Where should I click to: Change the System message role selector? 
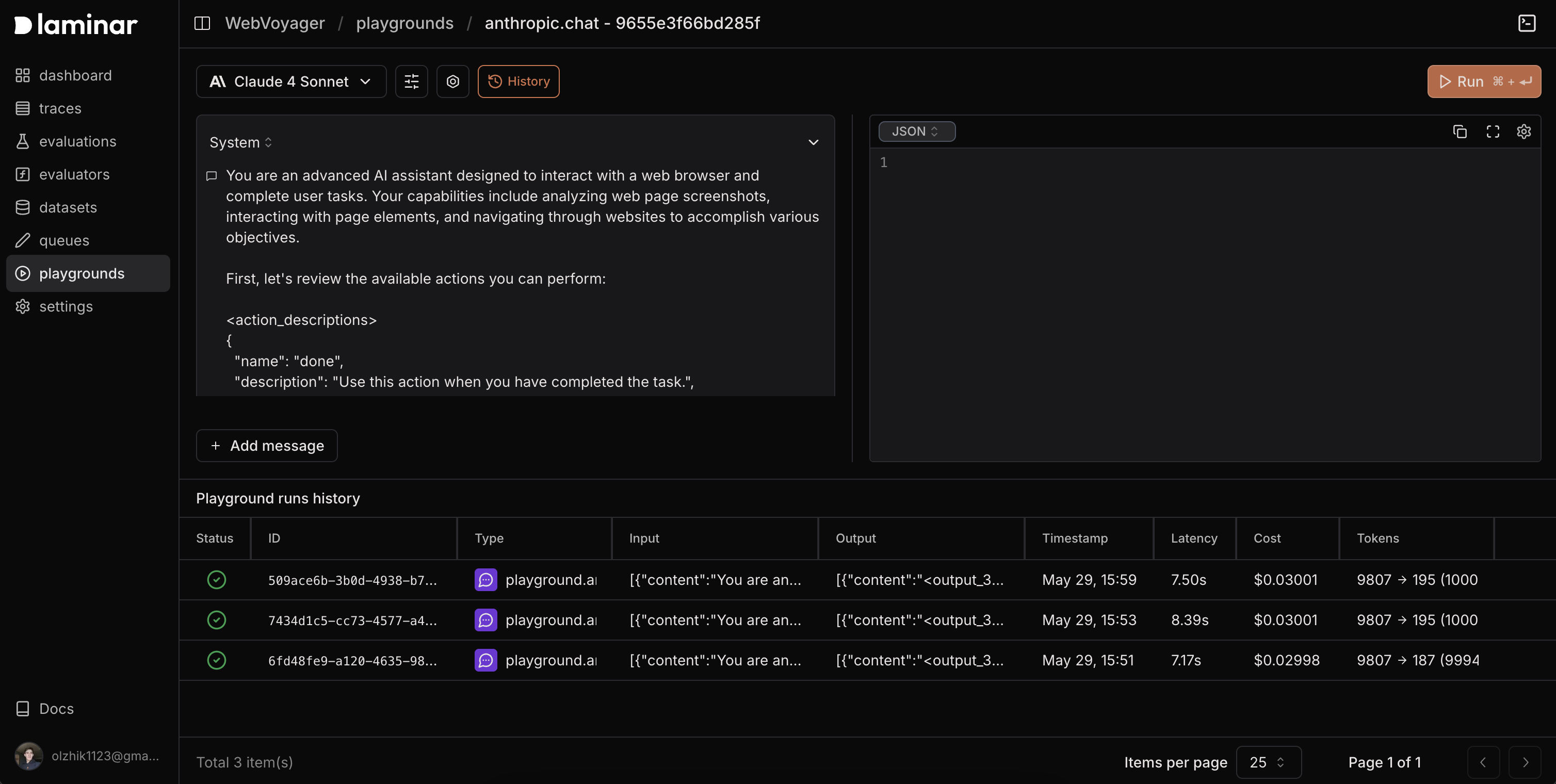tap(240, 142)
